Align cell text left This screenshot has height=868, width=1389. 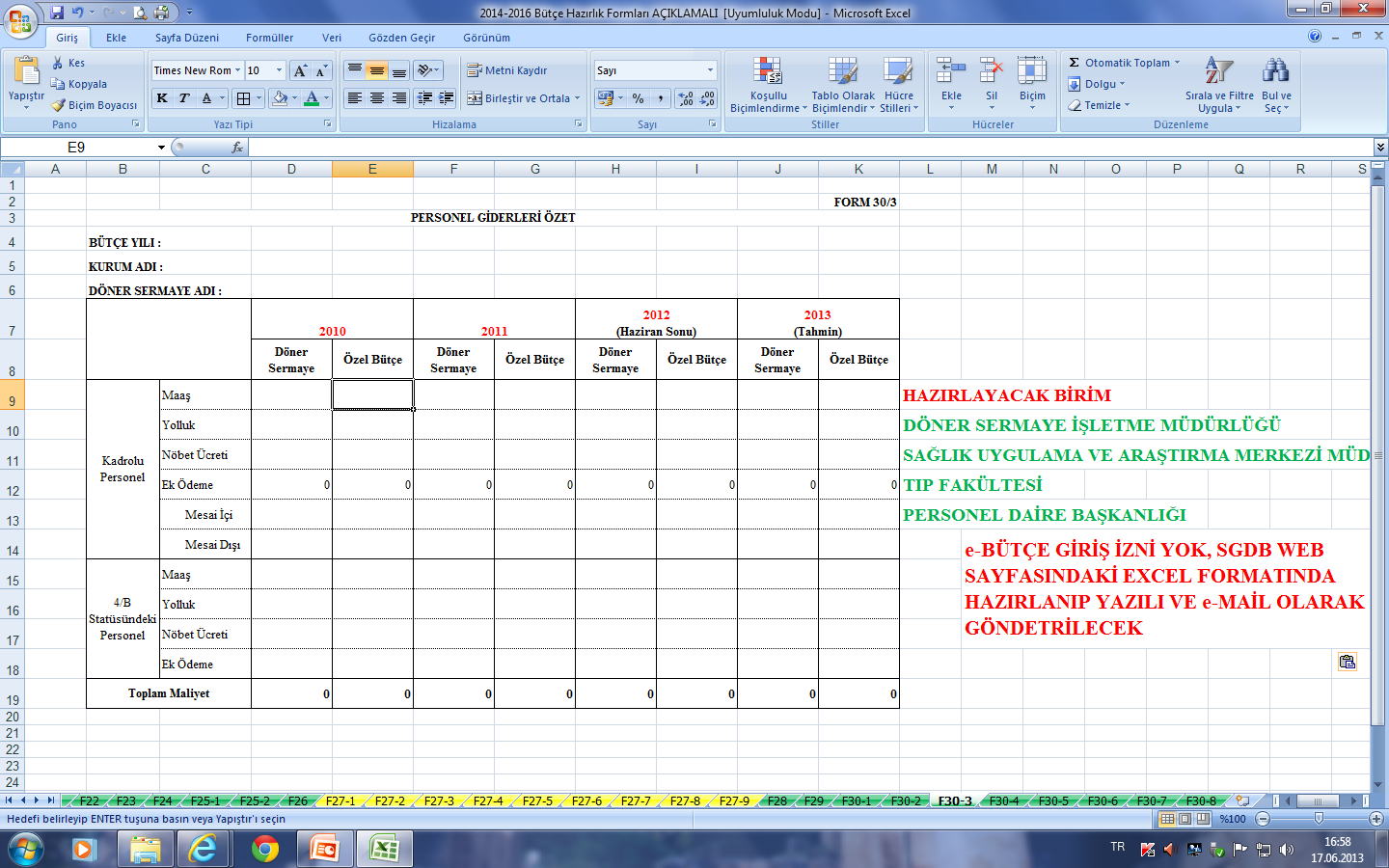pos(355,98)
